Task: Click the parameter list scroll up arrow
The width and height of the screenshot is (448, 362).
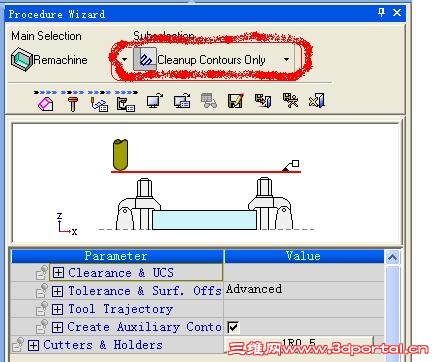Action: tap(392, 257)
